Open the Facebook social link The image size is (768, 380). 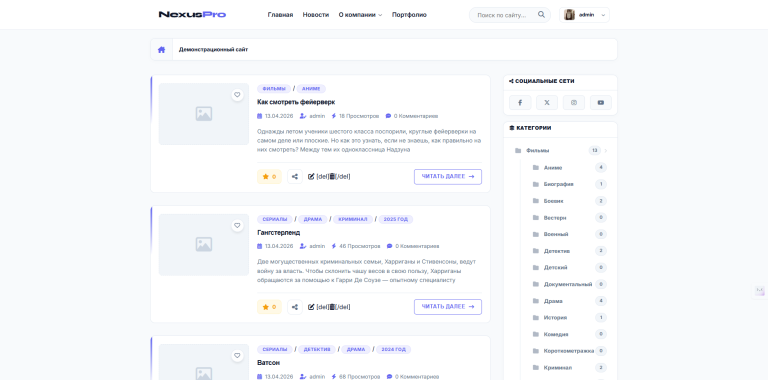point(520,103)
